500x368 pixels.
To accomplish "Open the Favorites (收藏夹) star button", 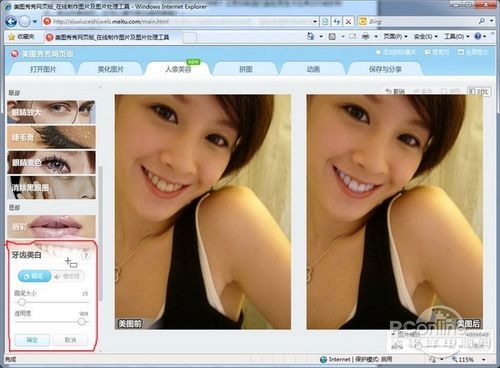I will 21,37.
